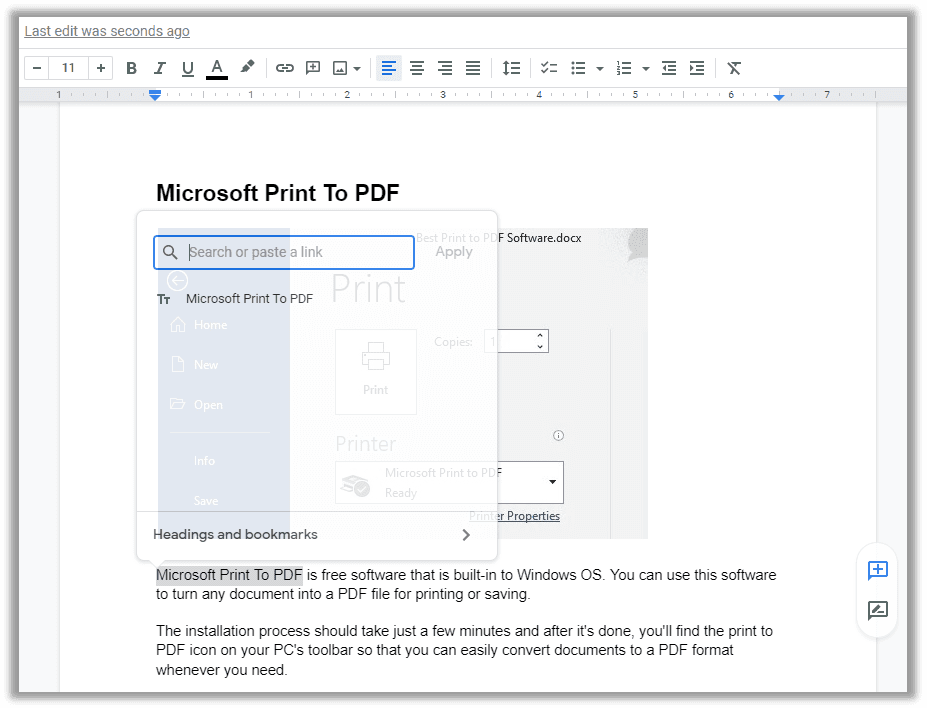This screenshot has width=927, height=708.
Task: Click the Search or paste a link field
Action: coord(283,252)
